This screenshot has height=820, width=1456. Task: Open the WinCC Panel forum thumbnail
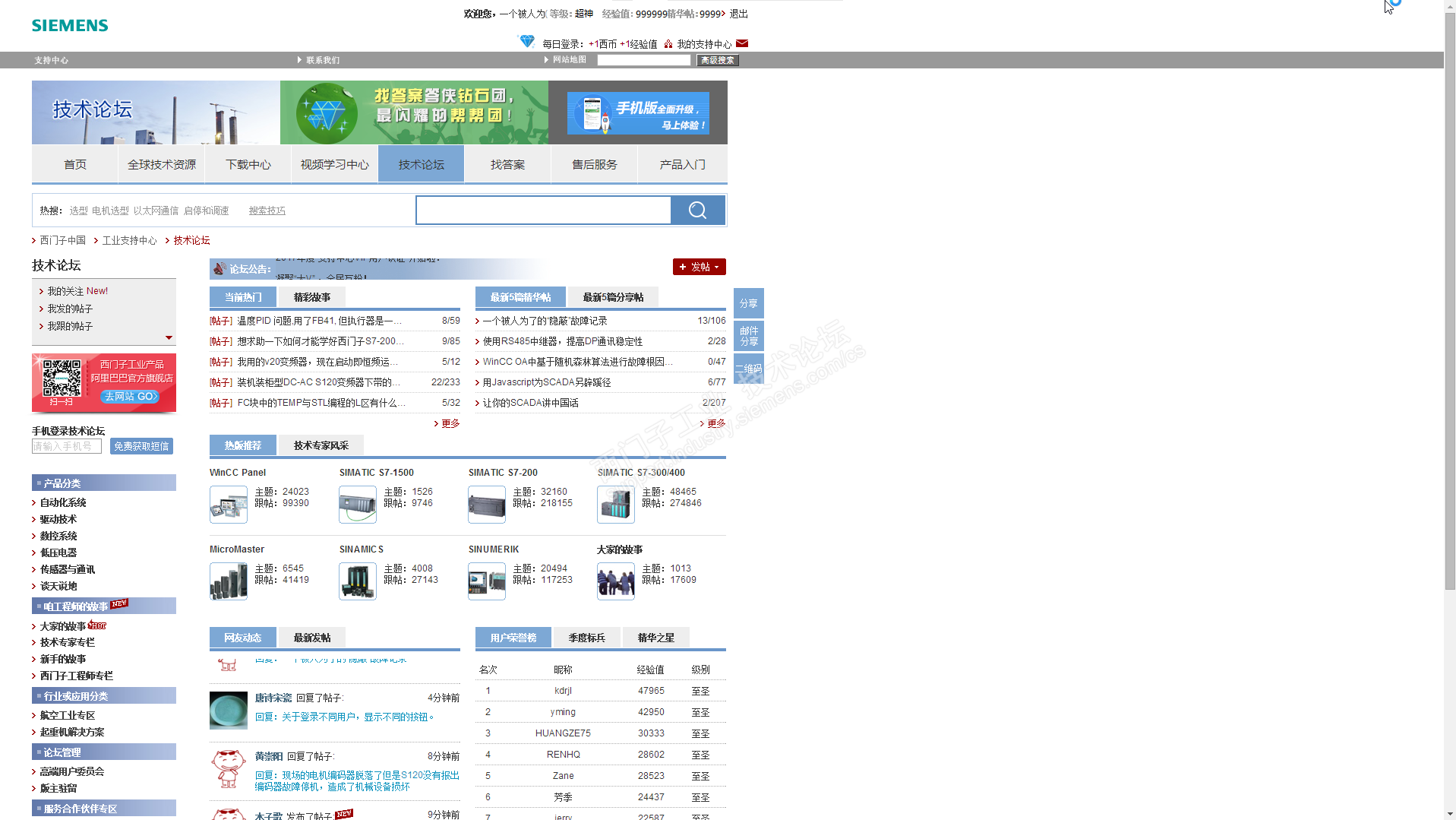click(229, 505)
